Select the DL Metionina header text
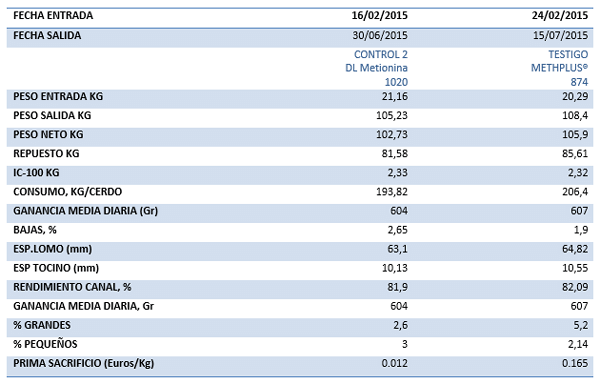The image size is (600, 384). point(376,68)
